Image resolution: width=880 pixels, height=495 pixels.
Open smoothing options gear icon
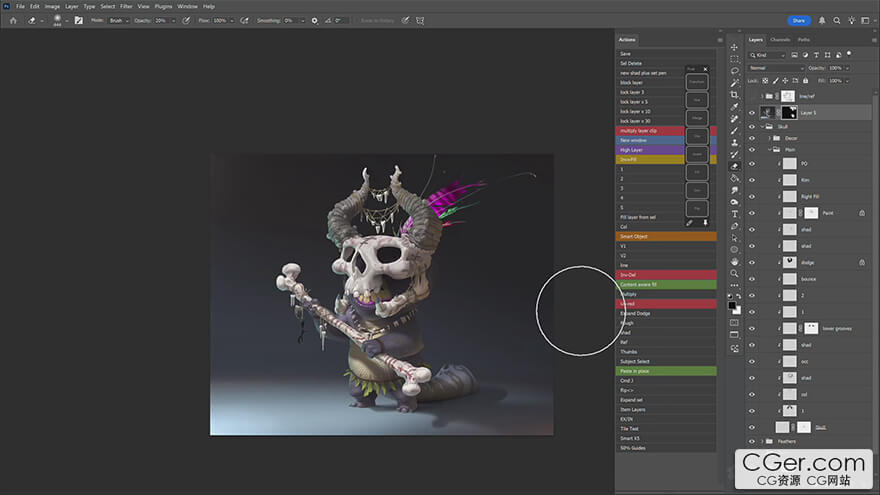(314, 20)
